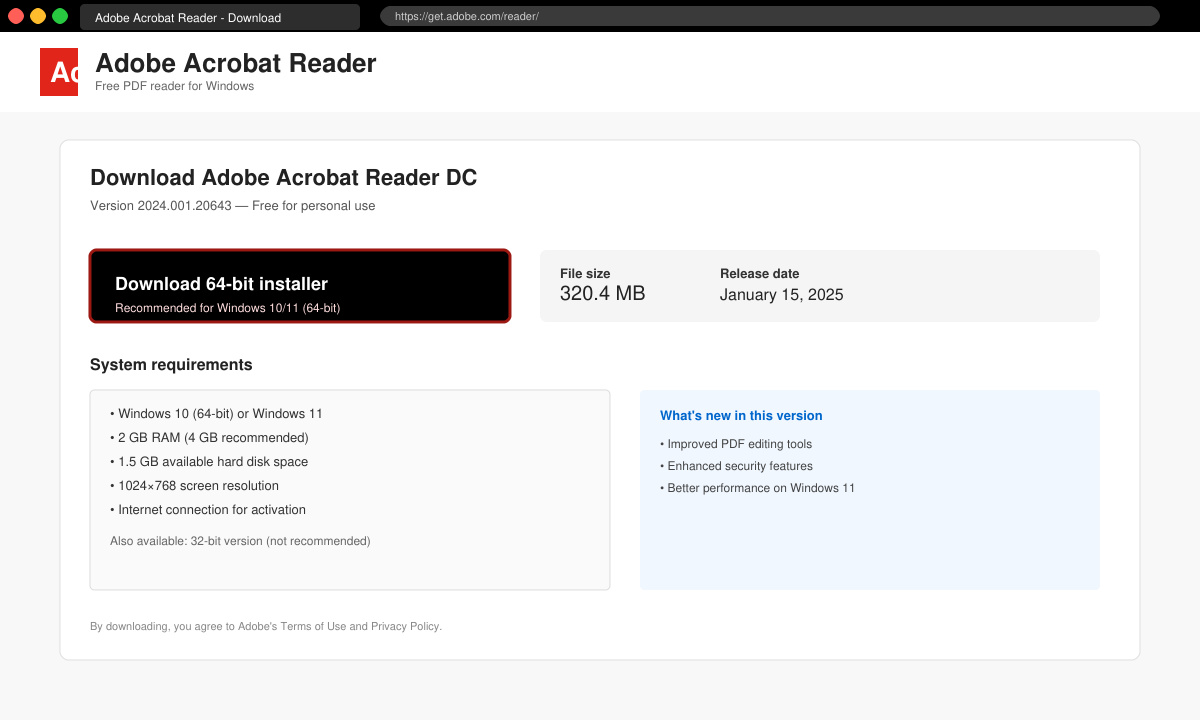The height and width of the screenshot is (720, 1200).
Task: Click the 'System requirements' heading
Action: 171,365
